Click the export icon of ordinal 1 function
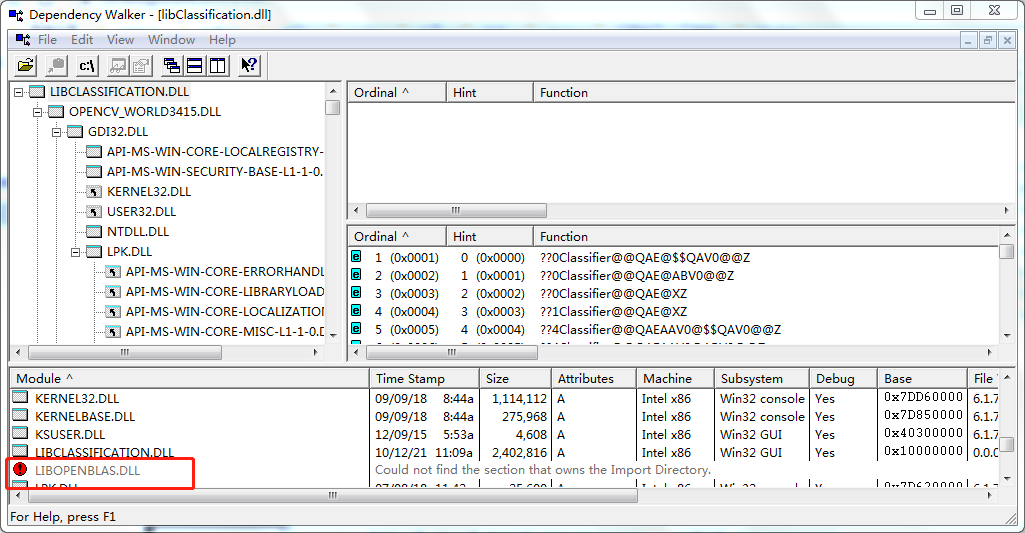 pyautogui.click(x=356, y=256)
